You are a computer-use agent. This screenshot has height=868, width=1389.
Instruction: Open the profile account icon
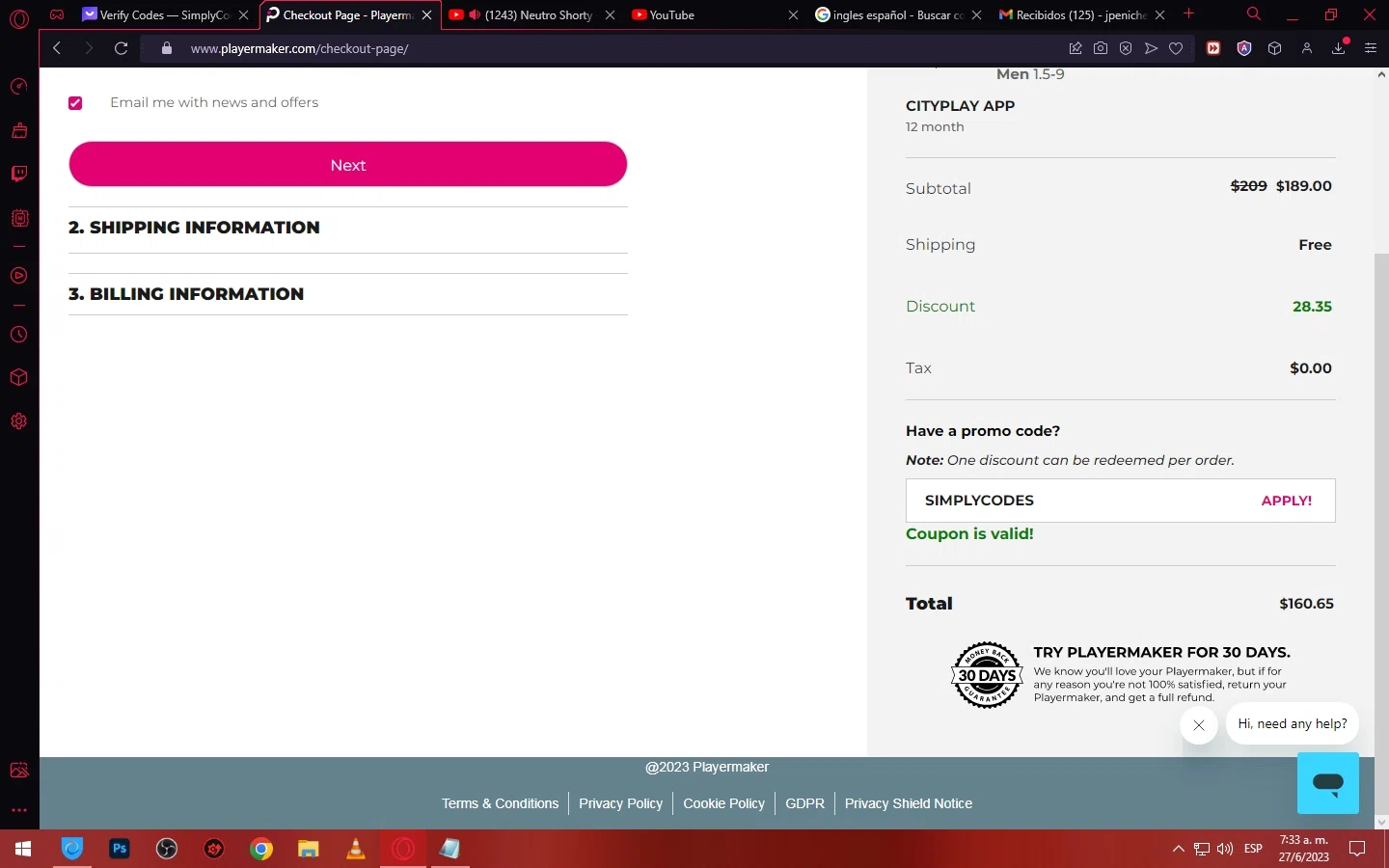point(1307,48)
